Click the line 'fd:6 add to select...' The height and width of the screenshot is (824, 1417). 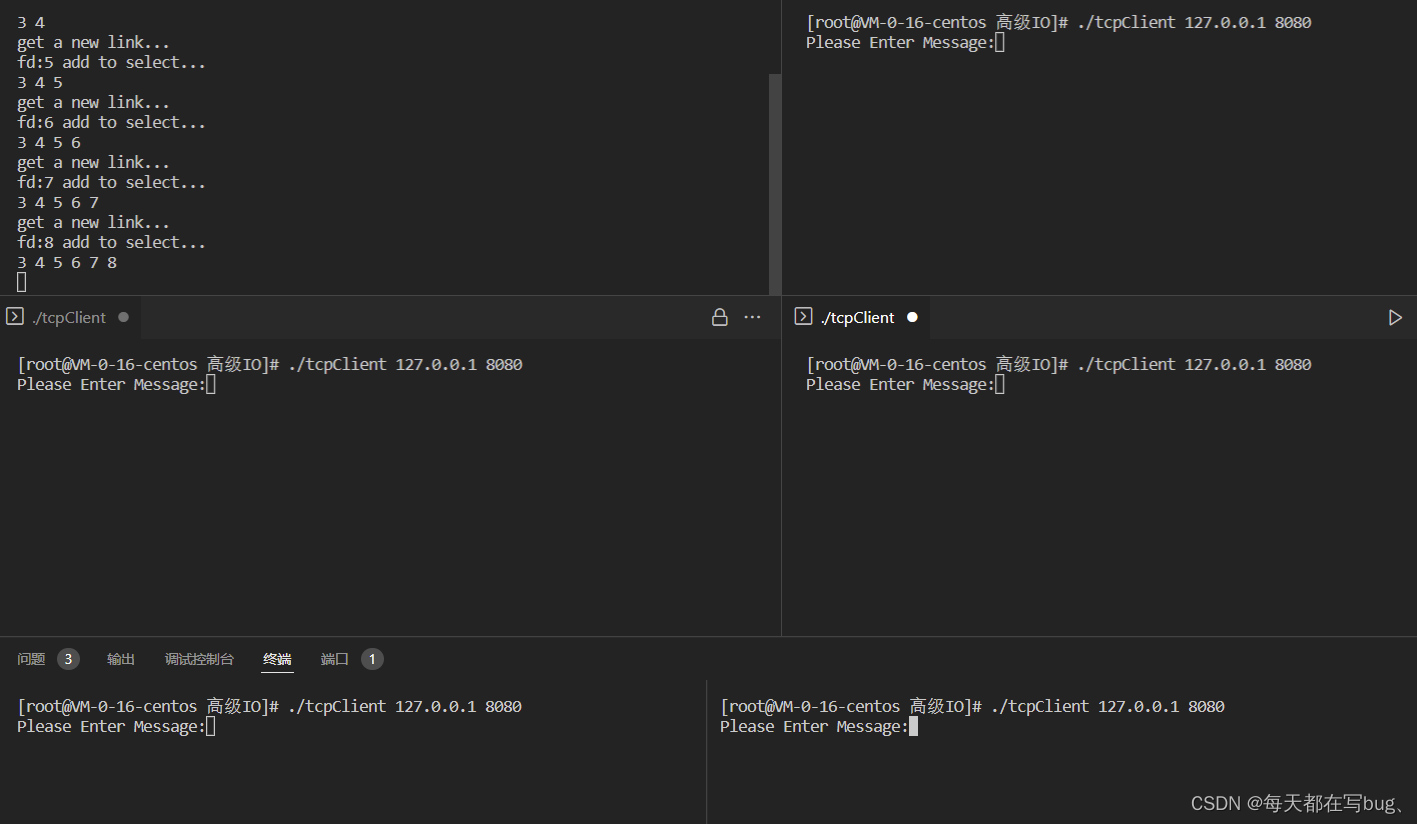click(112, 122)
